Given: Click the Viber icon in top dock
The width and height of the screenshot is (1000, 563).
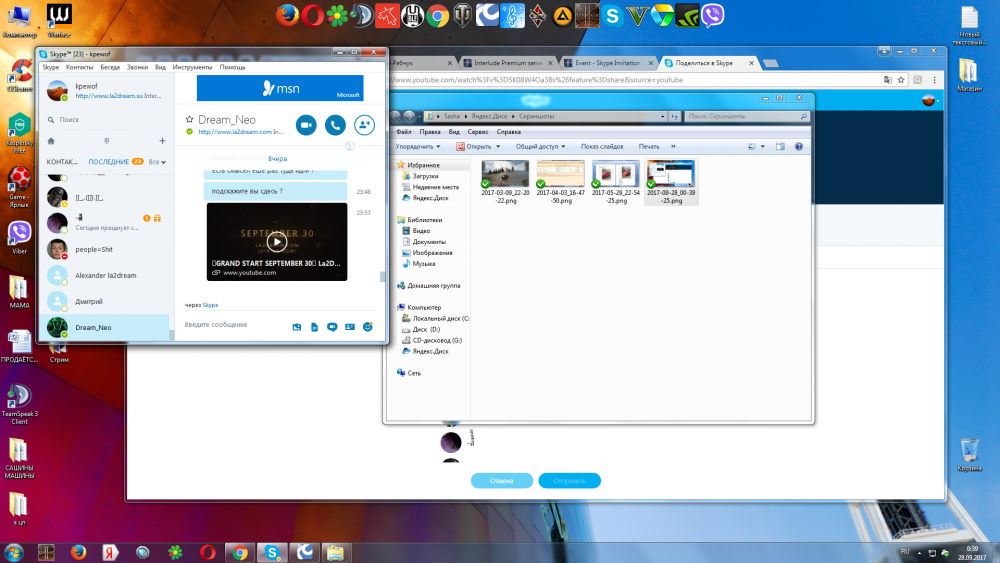Looking at the screenshot, I should point(713,15).
